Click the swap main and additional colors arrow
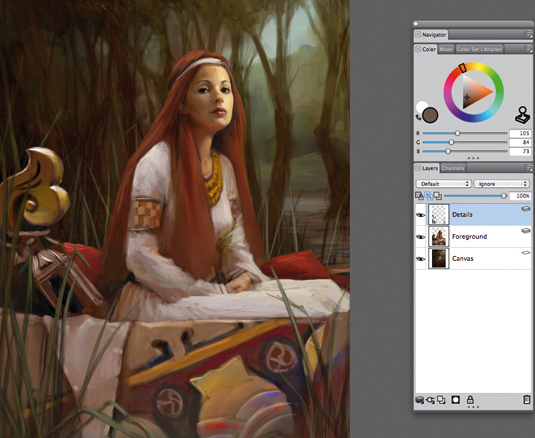Viewport: 535px width, 438px height. (418, 117)
